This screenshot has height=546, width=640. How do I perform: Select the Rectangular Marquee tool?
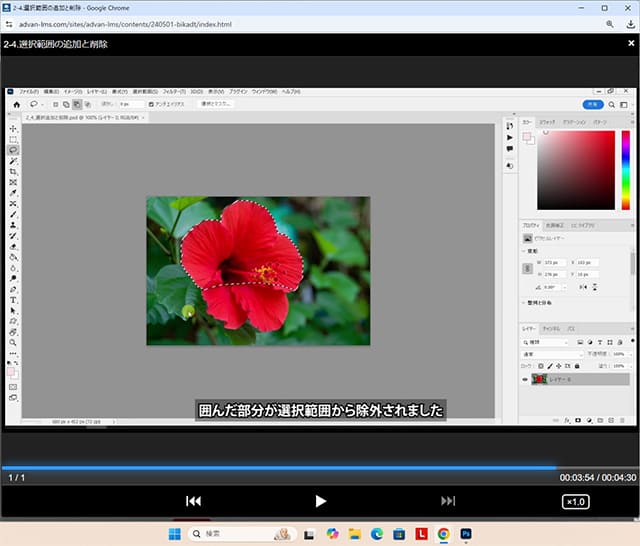tap(13, 139)
